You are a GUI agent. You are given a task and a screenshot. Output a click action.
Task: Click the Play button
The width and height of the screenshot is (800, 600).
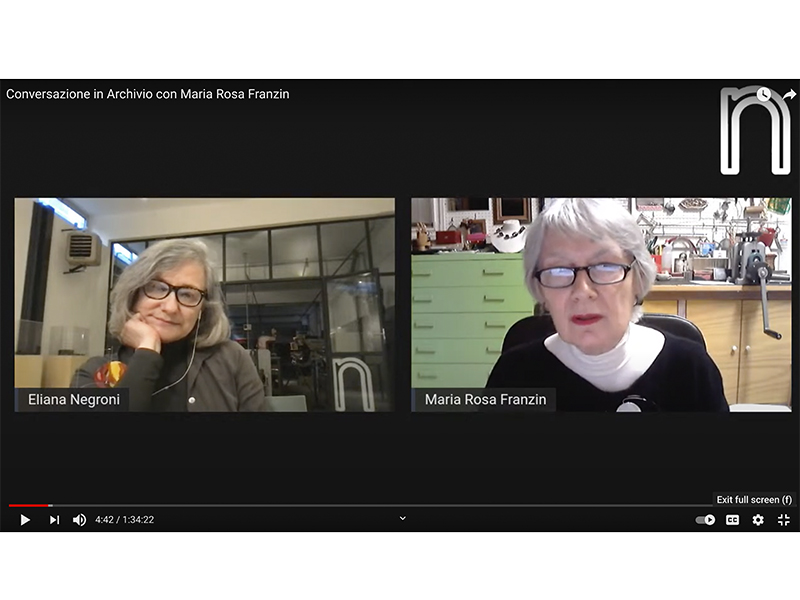point(24,519)
